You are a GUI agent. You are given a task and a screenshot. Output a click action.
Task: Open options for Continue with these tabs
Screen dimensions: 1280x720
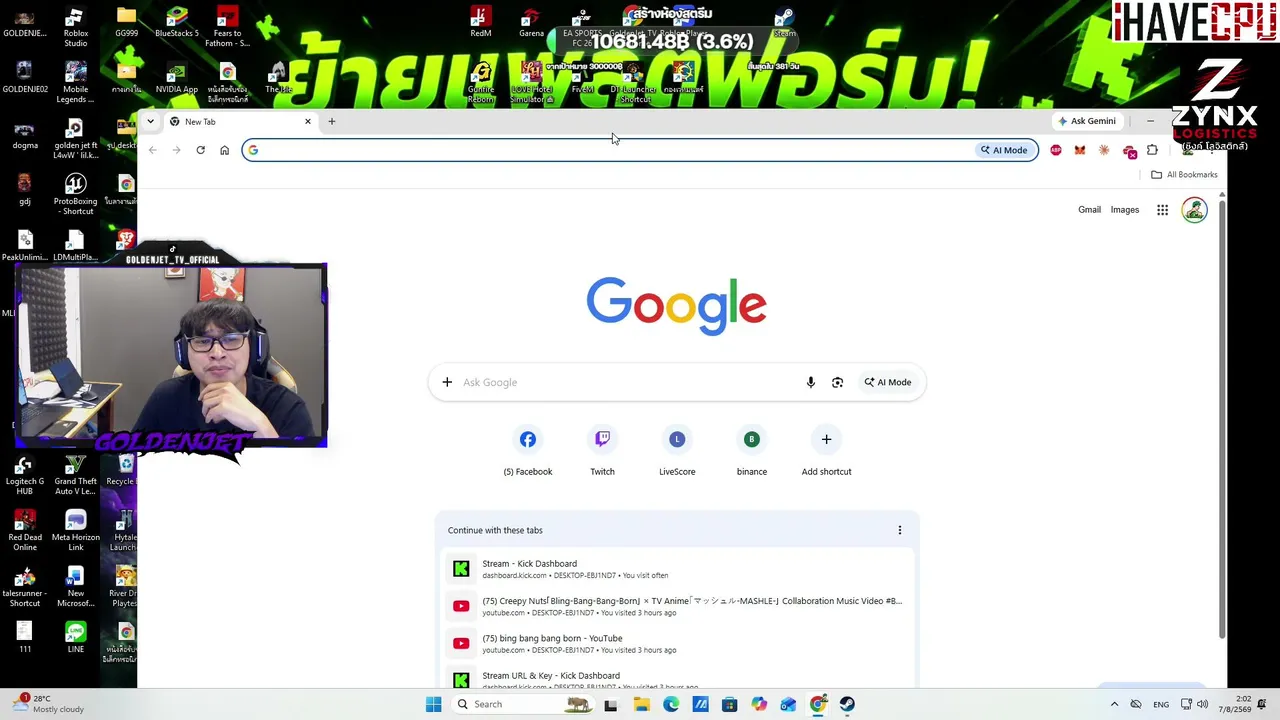899,530
